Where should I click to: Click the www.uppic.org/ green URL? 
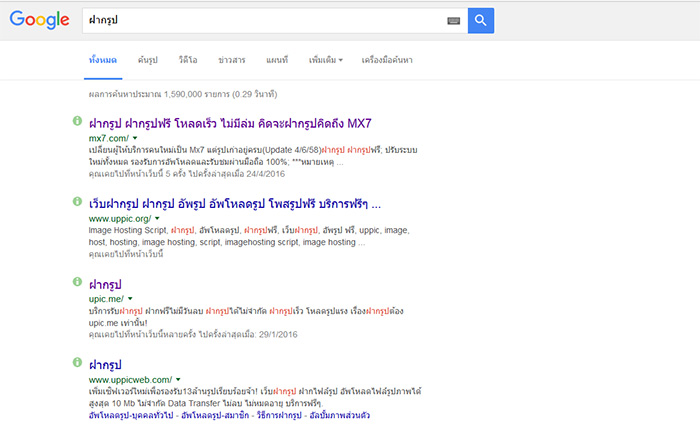tap(120, 219)
